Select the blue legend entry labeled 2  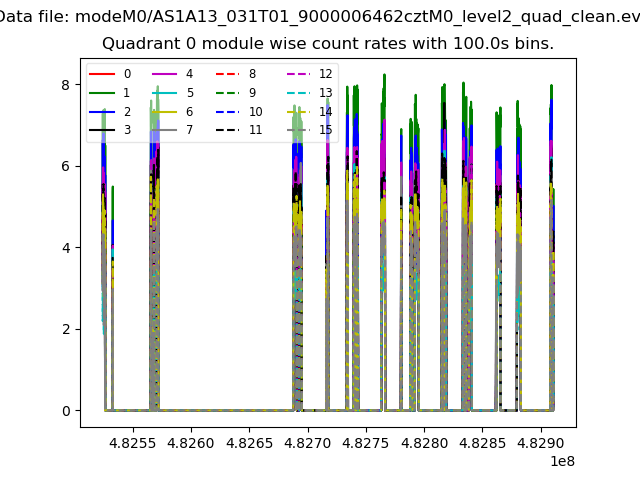(101, 111)
